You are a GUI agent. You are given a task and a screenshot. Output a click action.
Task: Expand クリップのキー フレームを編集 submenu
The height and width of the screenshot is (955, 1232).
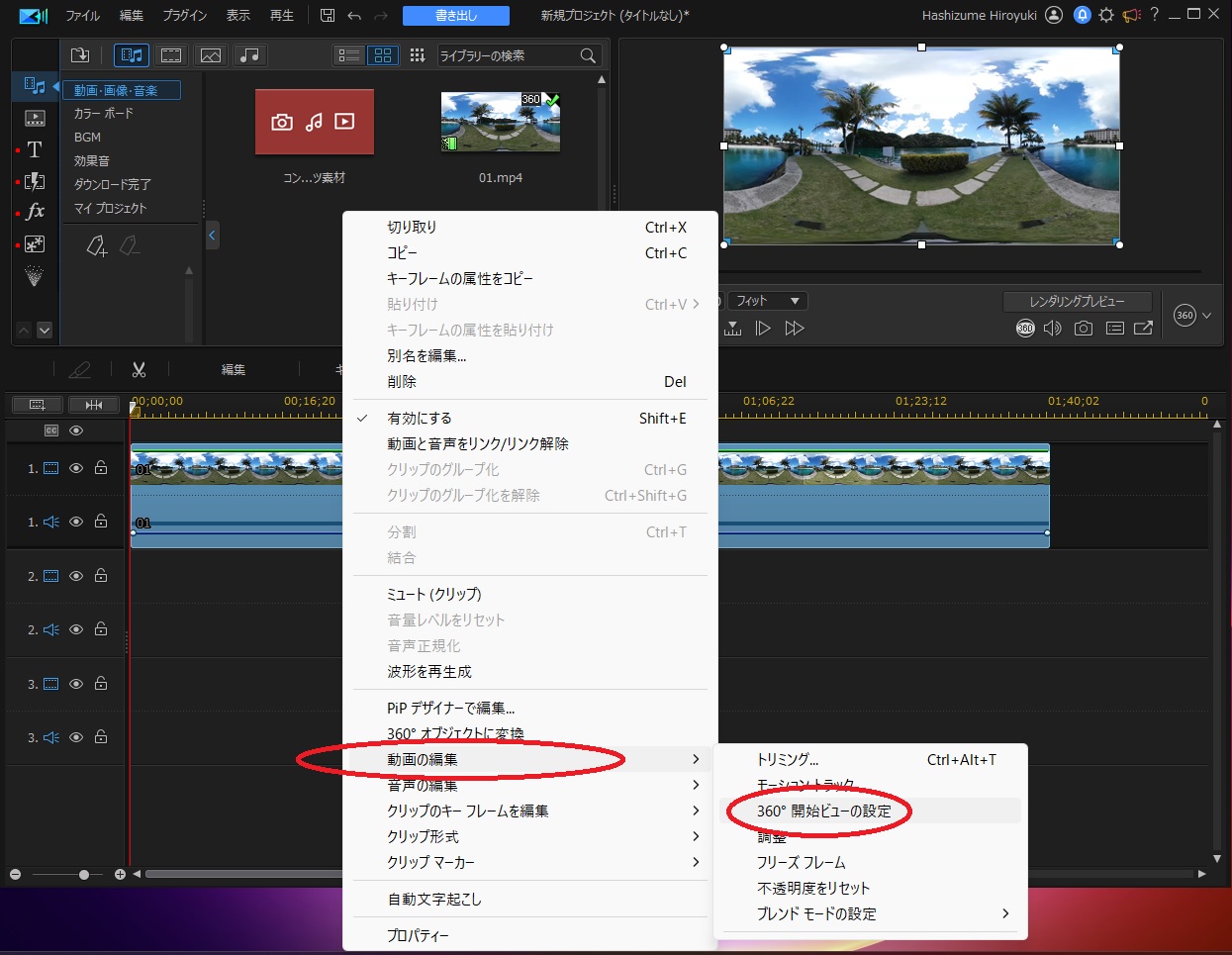point(530,811)
